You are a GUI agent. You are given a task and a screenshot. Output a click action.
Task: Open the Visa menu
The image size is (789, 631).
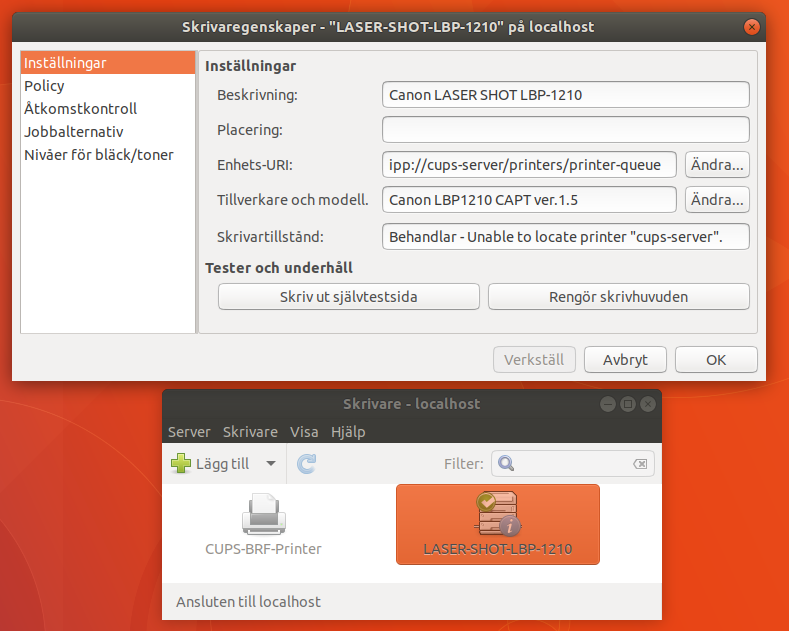[x=304, y=432]
